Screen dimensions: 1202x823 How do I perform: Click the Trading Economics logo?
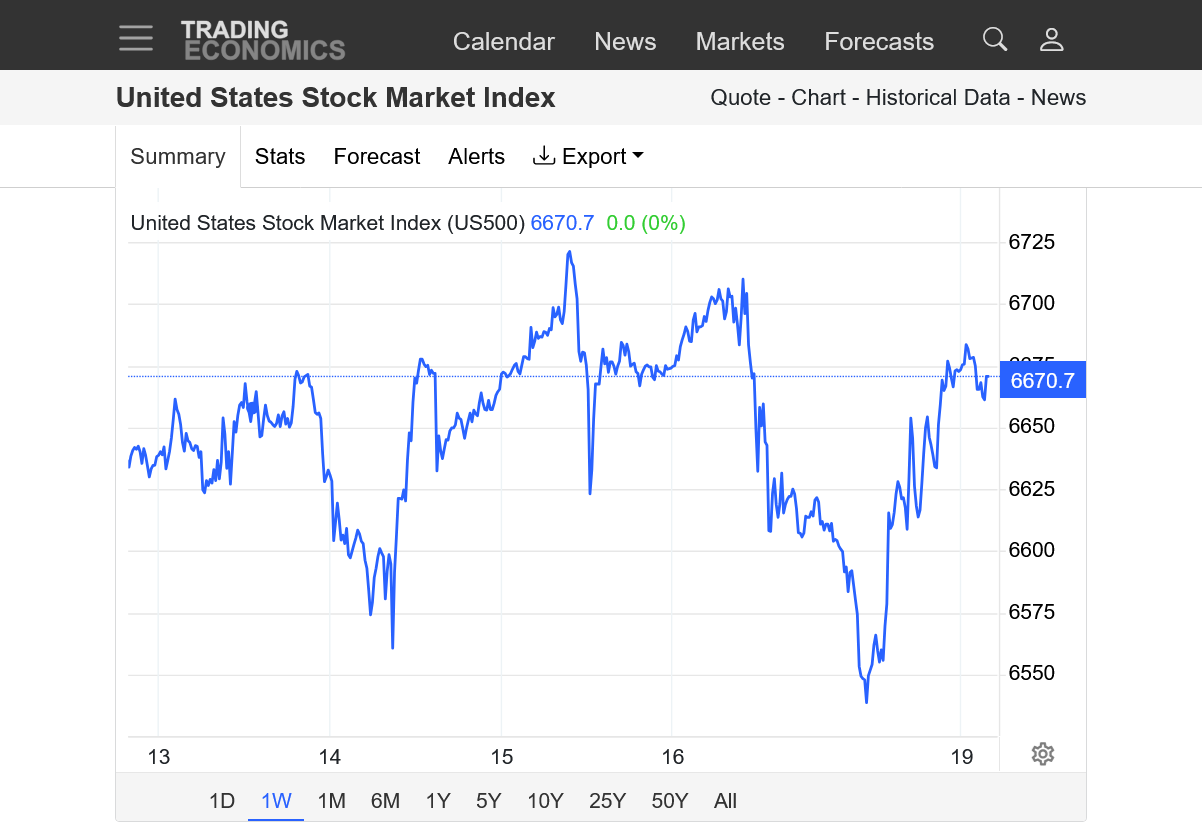click(263, 41)
